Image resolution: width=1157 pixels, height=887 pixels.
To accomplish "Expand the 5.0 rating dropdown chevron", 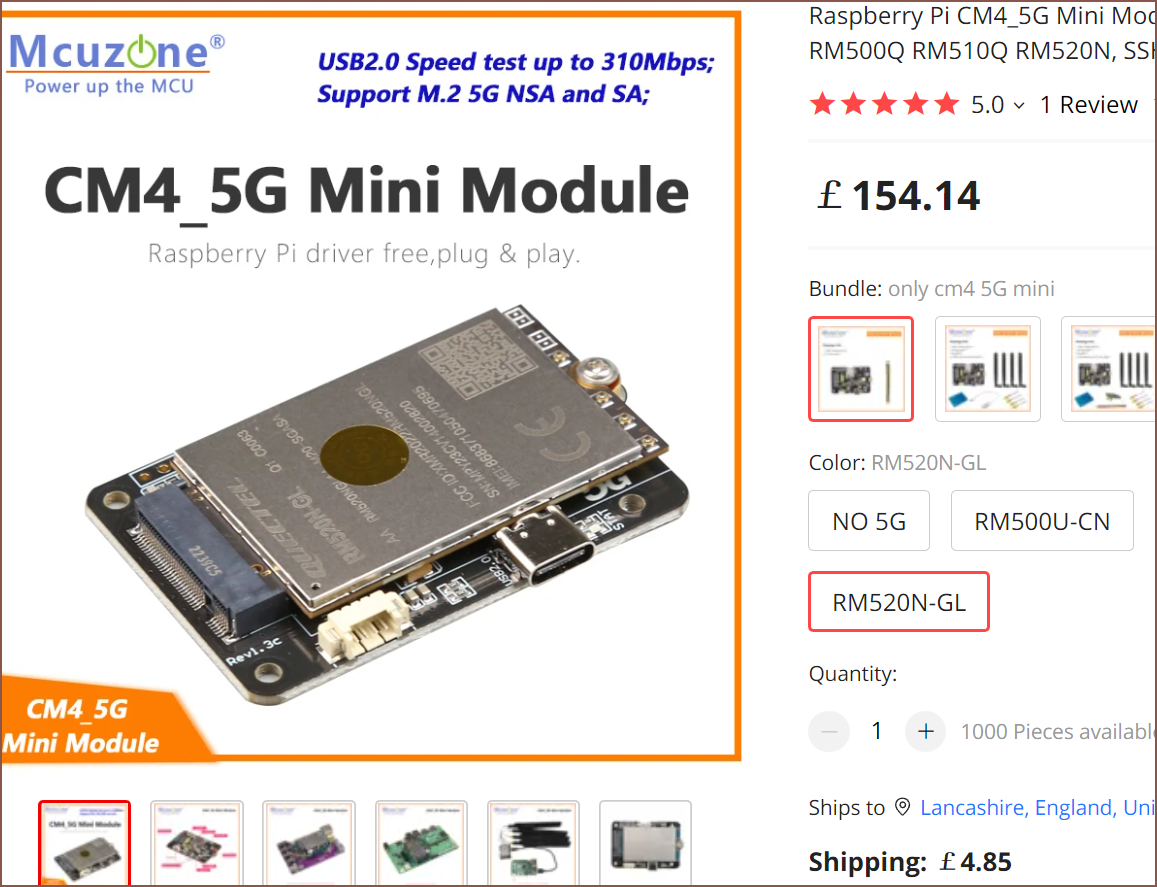I will click(1019, 106).
